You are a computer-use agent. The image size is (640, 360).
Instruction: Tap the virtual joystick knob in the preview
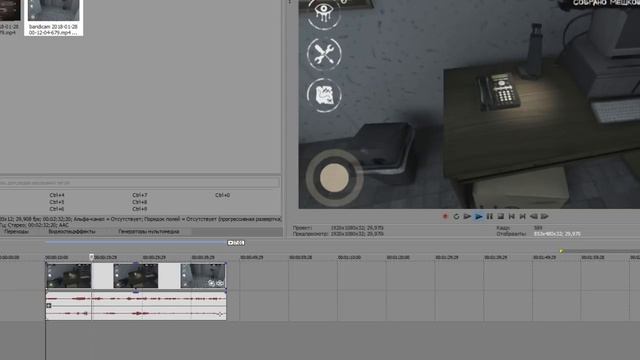[x=334, y=178]
